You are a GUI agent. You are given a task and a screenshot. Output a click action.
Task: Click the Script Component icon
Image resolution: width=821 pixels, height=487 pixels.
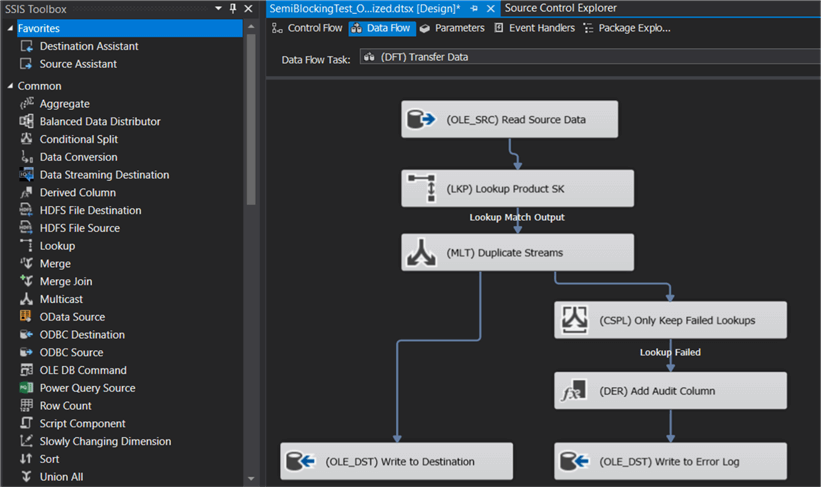pyautogui.click(x=27, y=424)
